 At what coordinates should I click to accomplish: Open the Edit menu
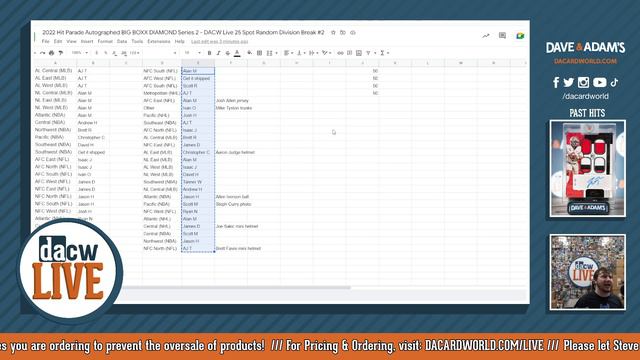click(58, 42)
